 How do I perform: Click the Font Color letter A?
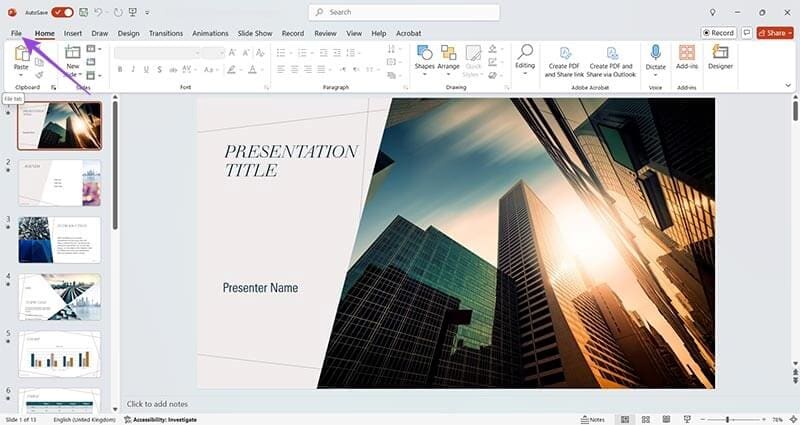click(253, 69)
